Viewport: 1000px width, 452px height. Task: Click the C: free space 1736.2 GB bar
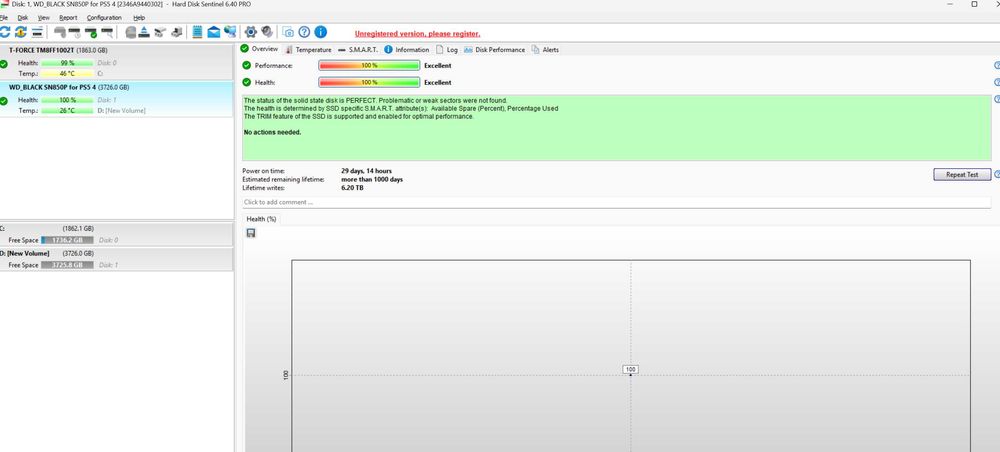[x=67, y=240]
